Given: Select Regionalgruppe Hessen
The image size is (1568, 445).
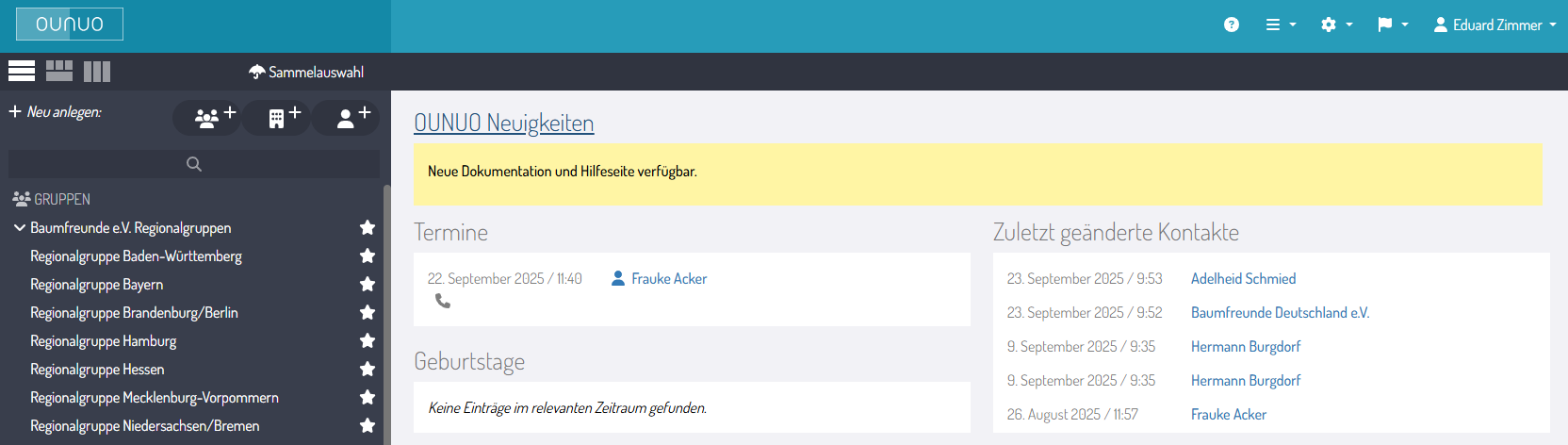Looking at the screenshot, I should pos(97,370).
